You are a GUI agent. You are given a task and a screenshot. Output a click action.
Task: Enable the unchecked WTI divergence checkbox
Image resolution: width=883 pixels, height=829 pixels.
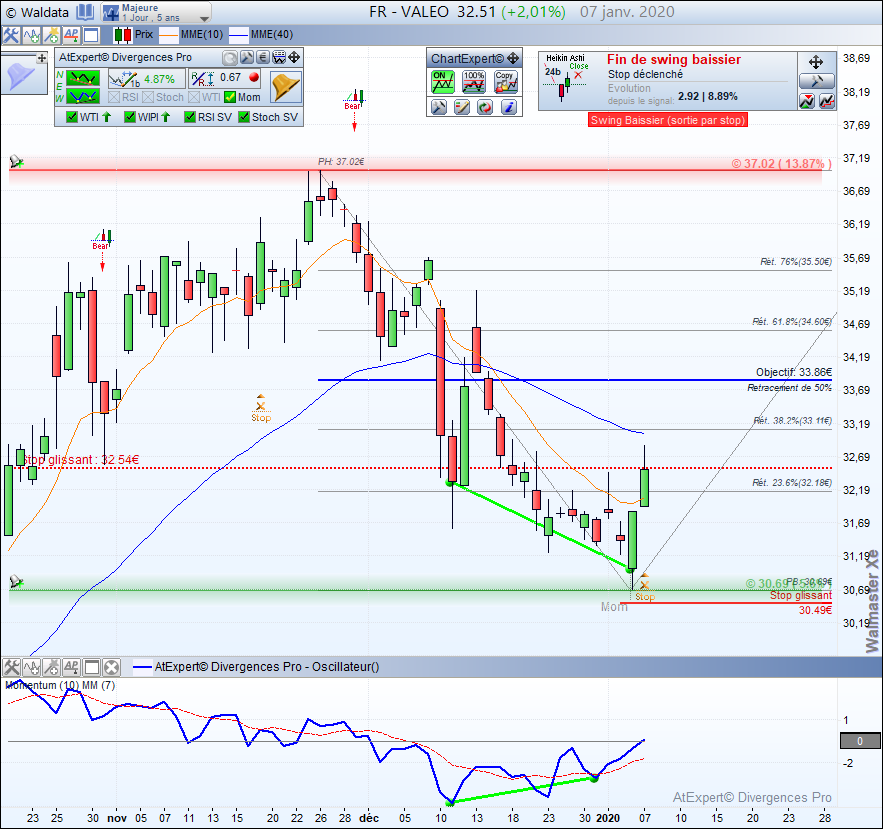pyautogui.click(x=194, y=97)
